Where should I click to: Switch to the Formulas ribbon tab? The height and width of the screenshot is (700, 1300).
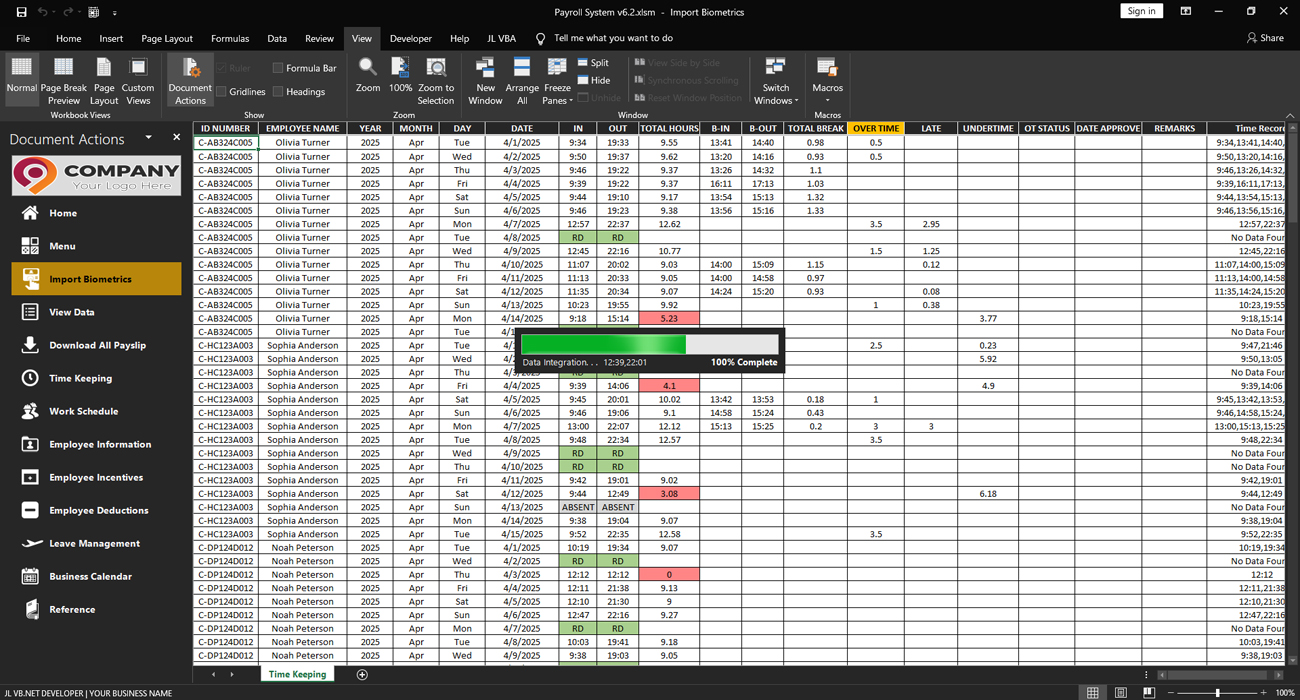click(x=230, y=38)
